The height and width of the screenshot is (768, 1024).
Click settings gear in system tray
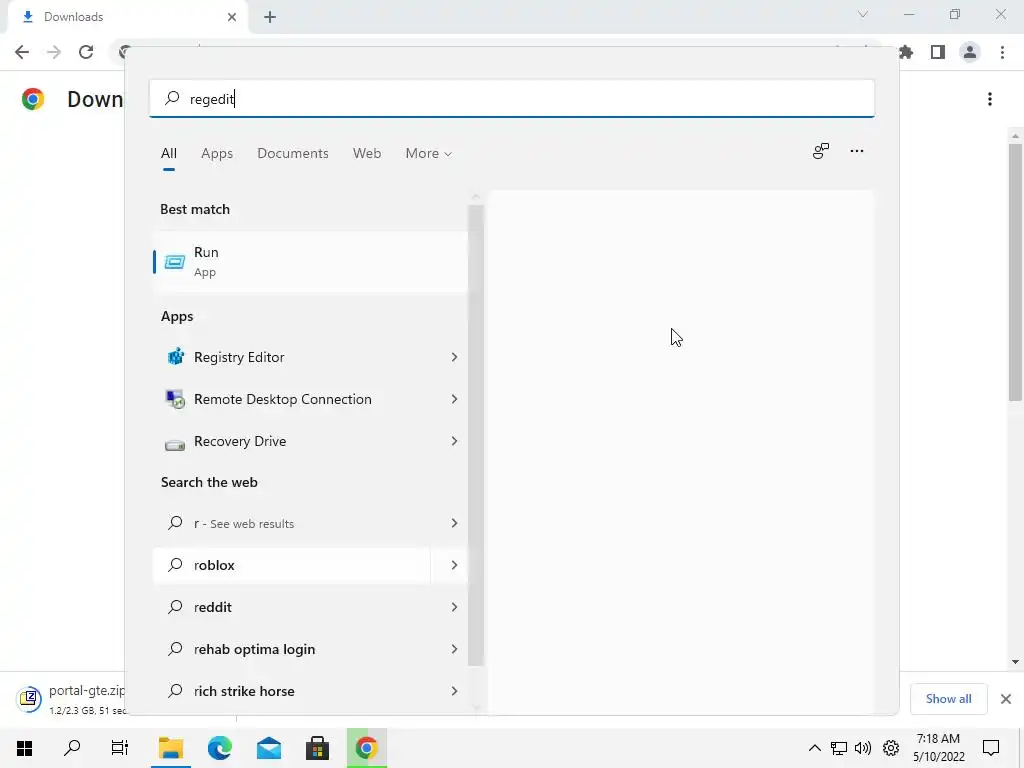point(891,748)
